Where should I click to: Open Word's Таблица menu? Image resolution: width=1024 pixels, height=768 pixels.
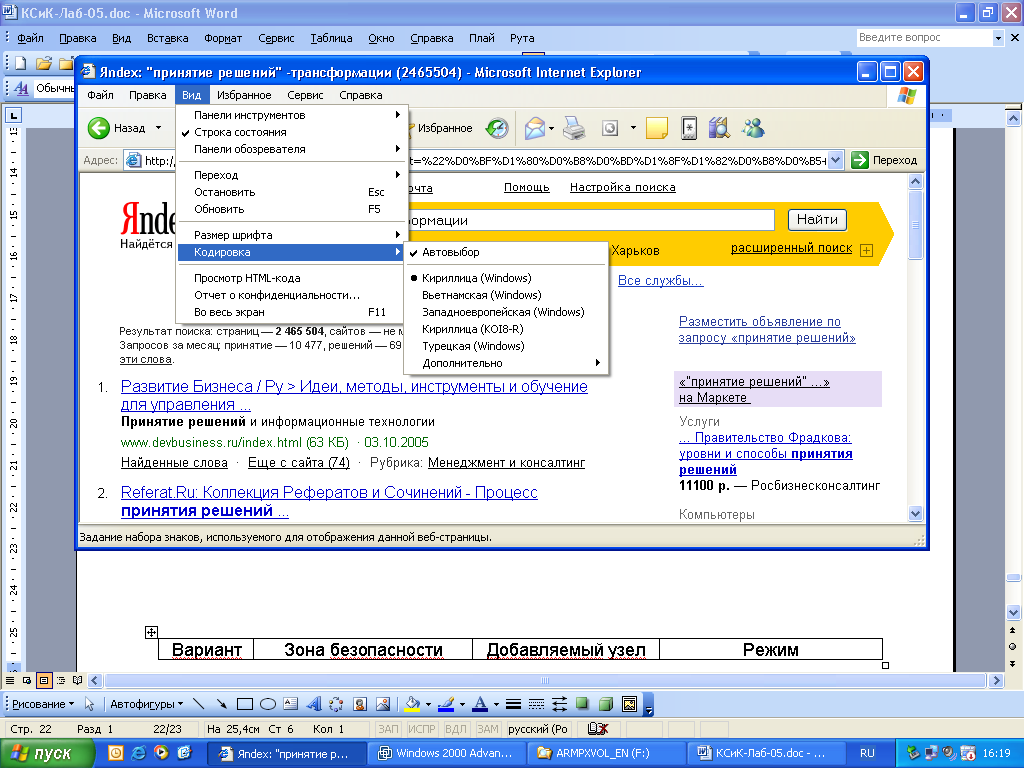(x=331, y=38)
